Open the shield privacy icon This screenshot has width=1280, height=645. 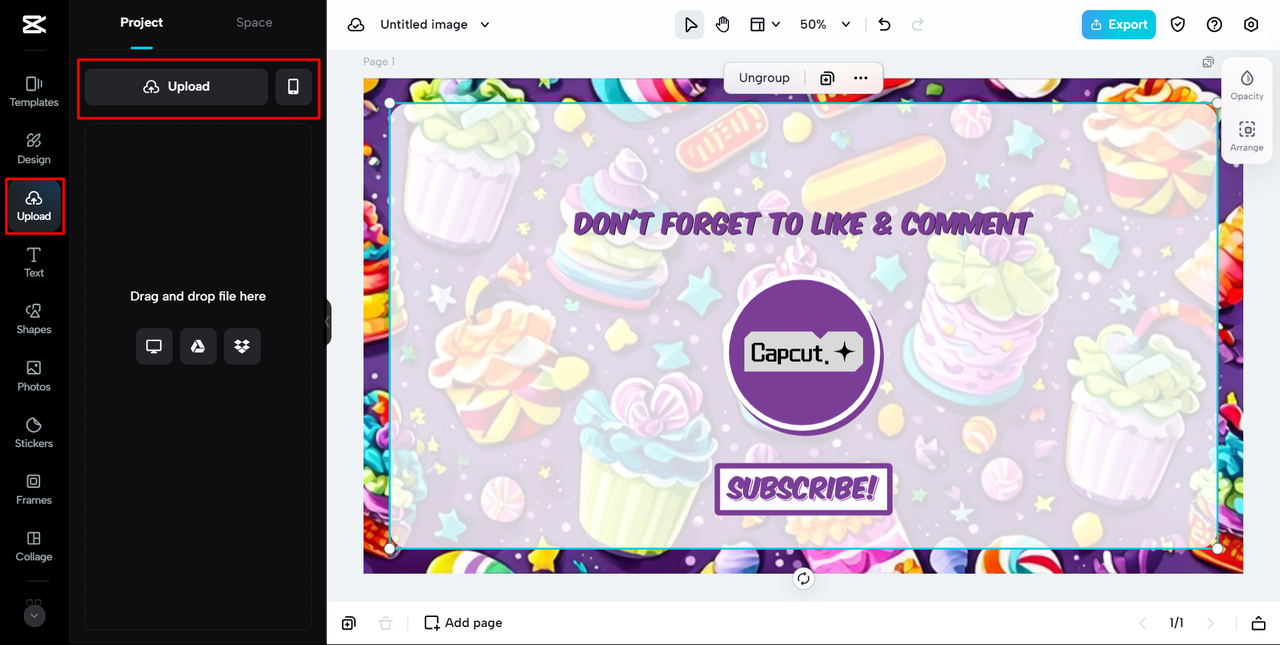pyautogui.click(x=1178, y=25)
